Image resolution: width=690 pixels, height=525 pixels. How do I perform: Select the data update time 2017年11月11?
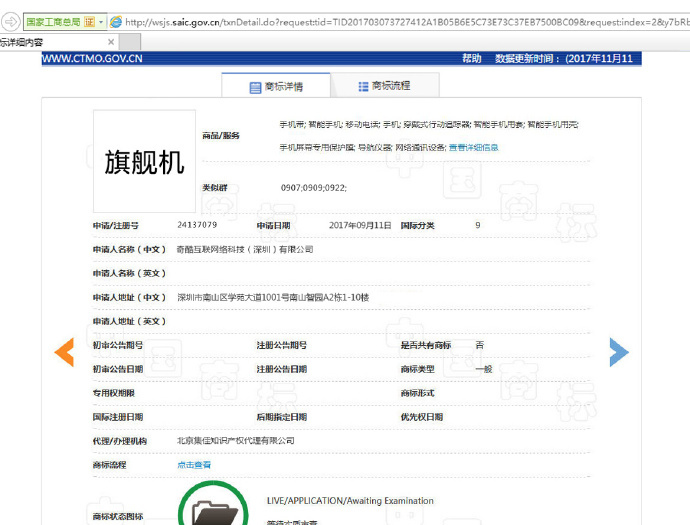coord(601,59)
